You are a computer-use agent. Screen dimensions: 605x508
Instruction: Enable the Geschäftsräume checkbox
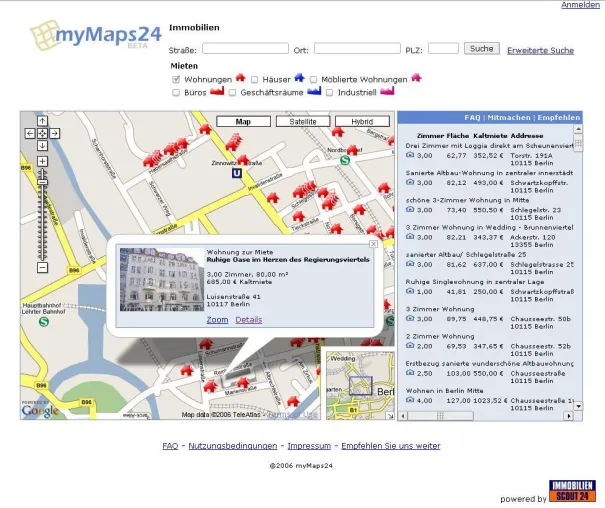click(x=232, y=93)
